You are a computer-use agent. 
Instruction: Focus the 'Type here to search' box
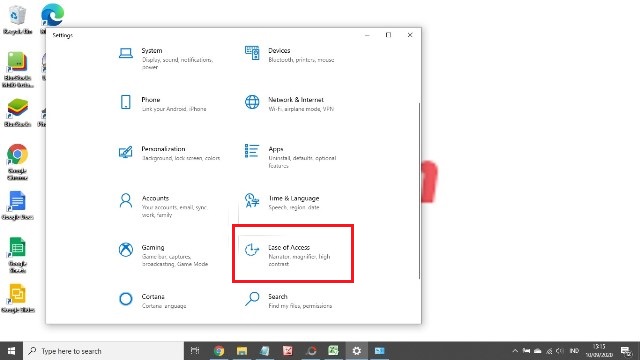[x=104, y=351]
